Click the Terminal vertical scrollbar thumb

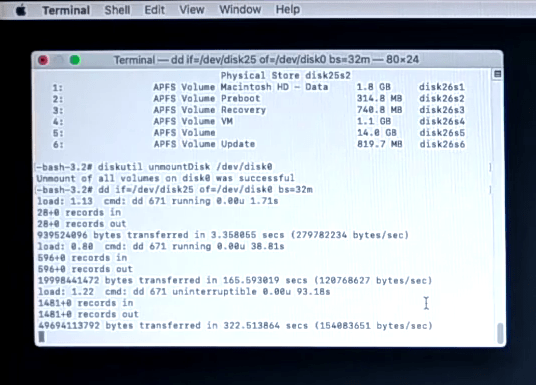[500, 333]
